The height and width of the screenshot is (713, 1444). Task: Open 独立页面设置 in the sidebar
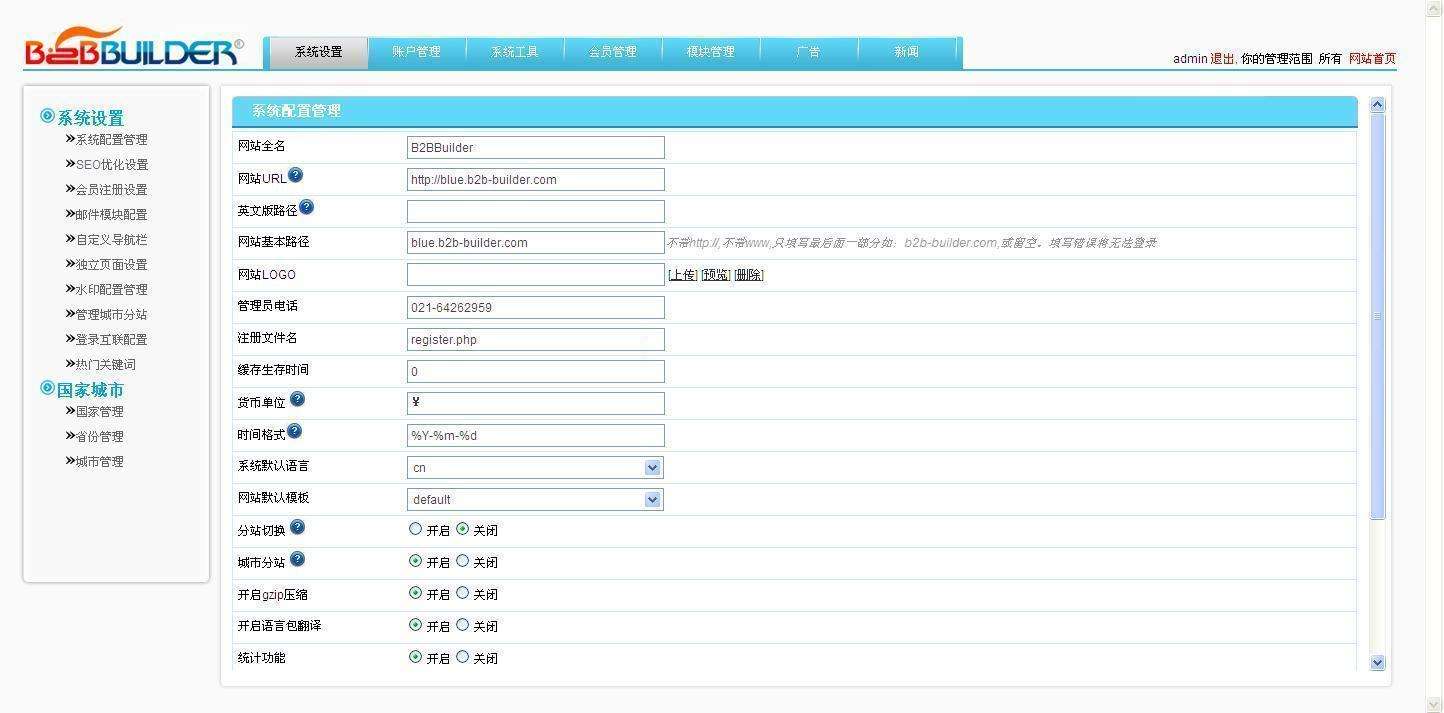[111, 265]
